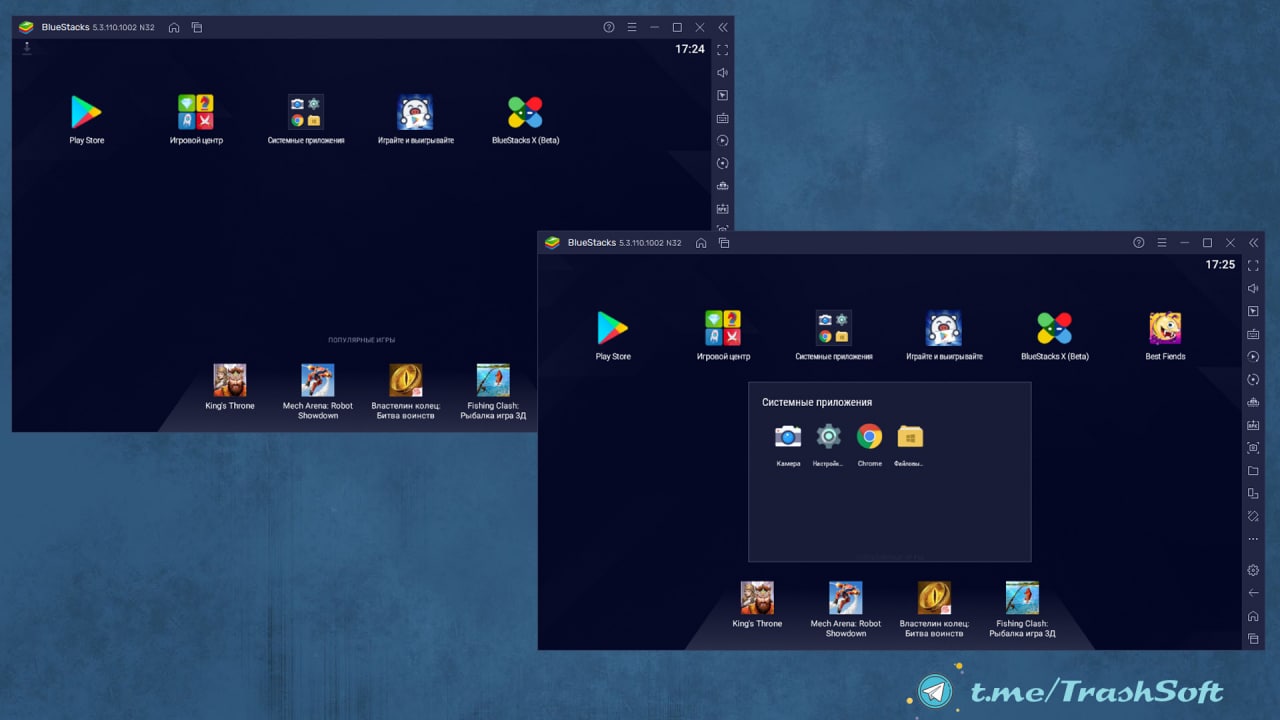Launch Chrome from system apps folder
Screen dimensions: 1280x720
tap(869, 436)
